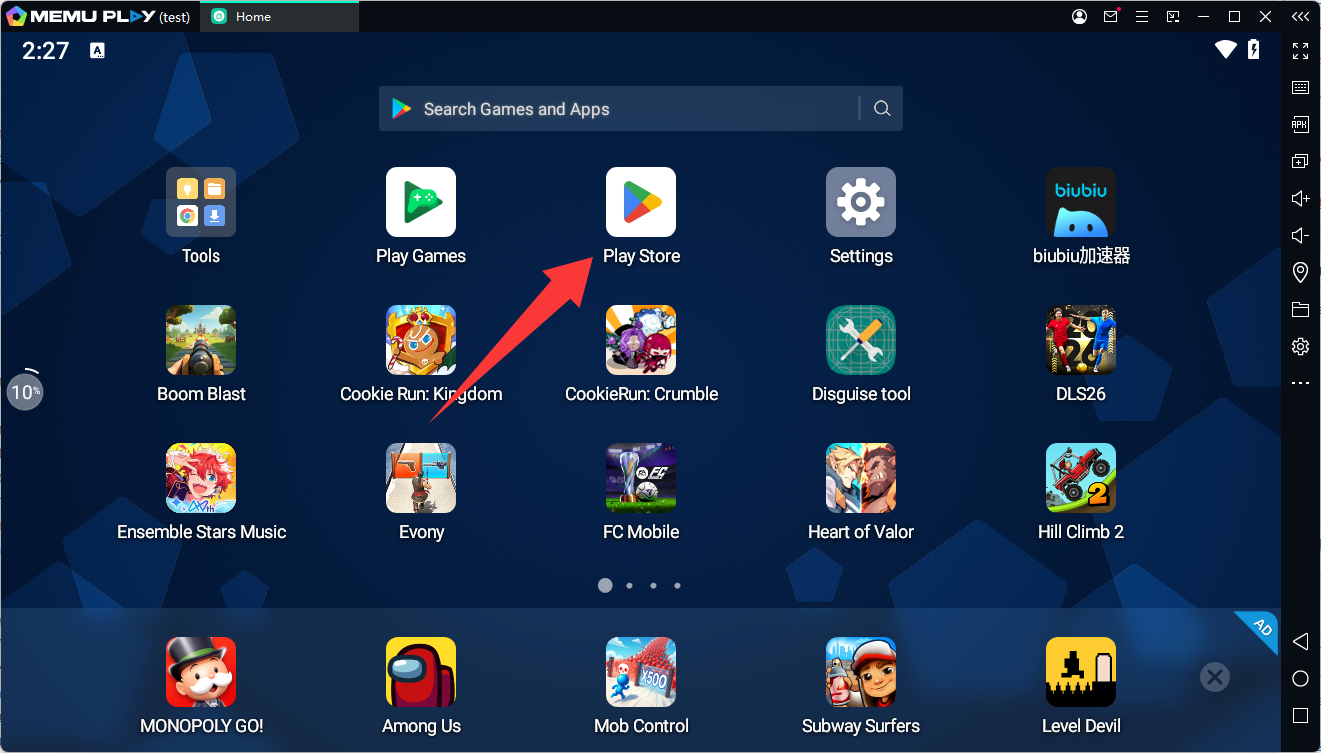Tap the Android home button

[x=1300, y=679]
